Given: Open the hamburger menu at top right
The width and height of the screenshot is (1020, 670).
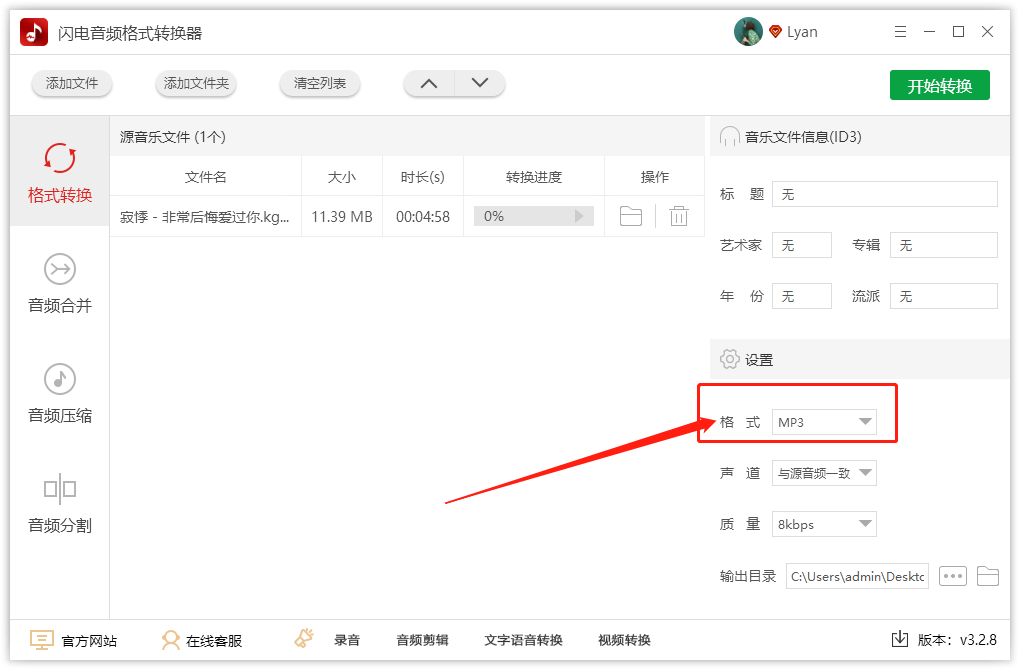Looking at the screenshot, I should [x=899, y=31].
